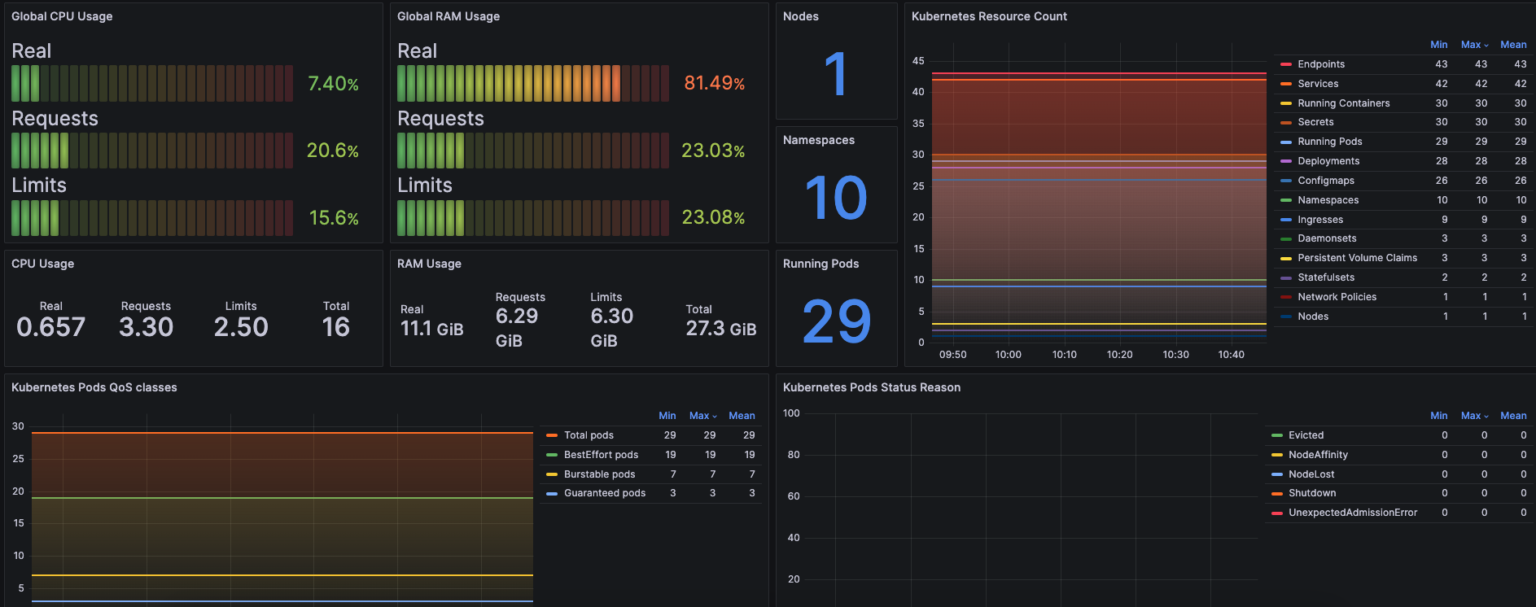Screen dimensions: 1536x607
Task: Open the Kubernetes Resource Count panel title
Action: tap(989, 17)
